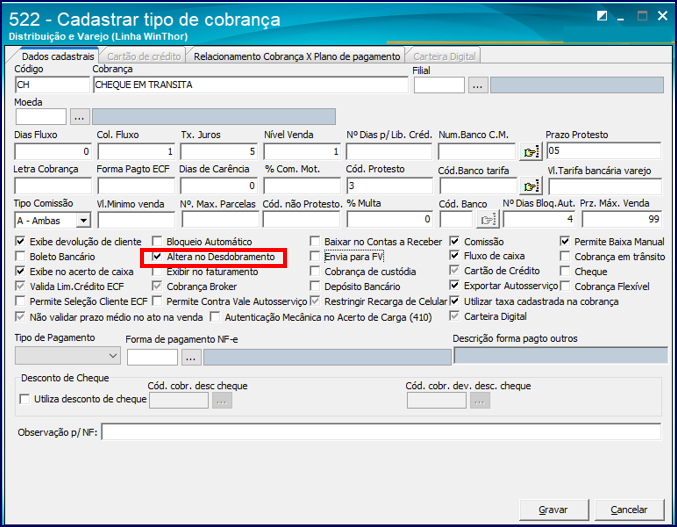The width and height of the screenshot is (677, 527).
Task: Check Exibir no faturamento option
Action: click(157, 272)
